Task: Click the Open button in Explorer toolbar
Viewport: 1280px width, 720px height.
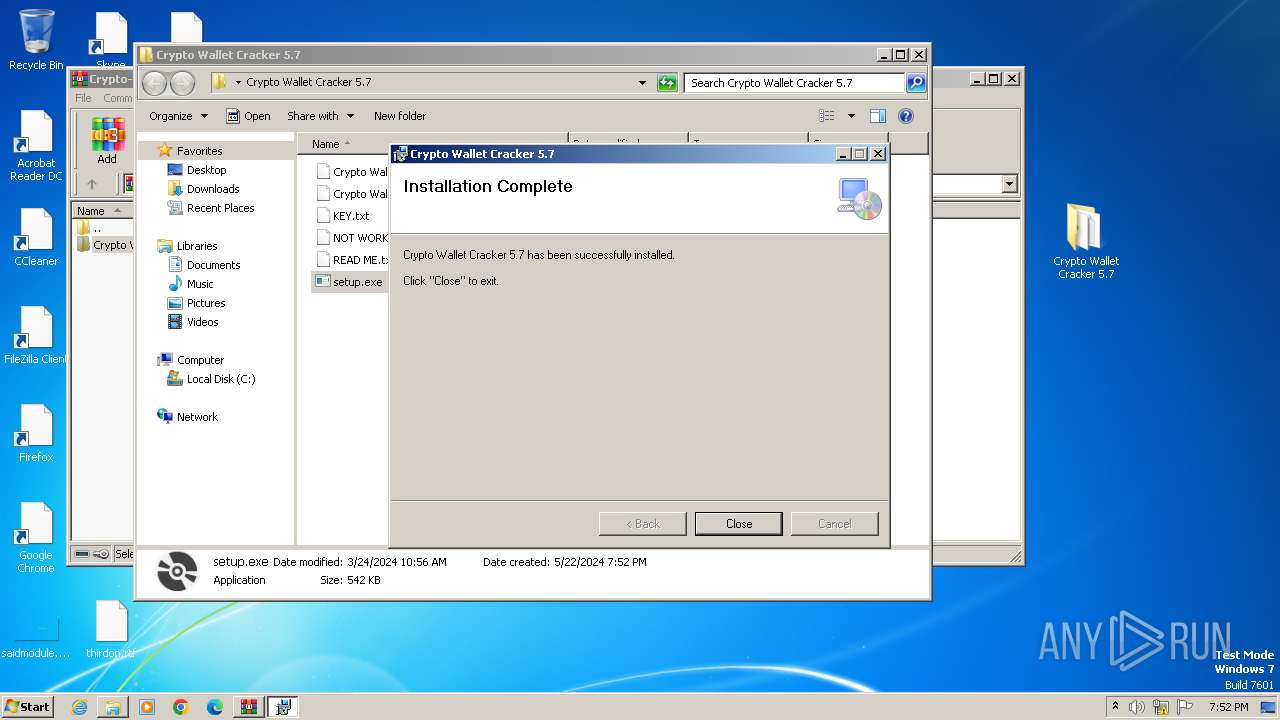Action: tap(248, 116)
